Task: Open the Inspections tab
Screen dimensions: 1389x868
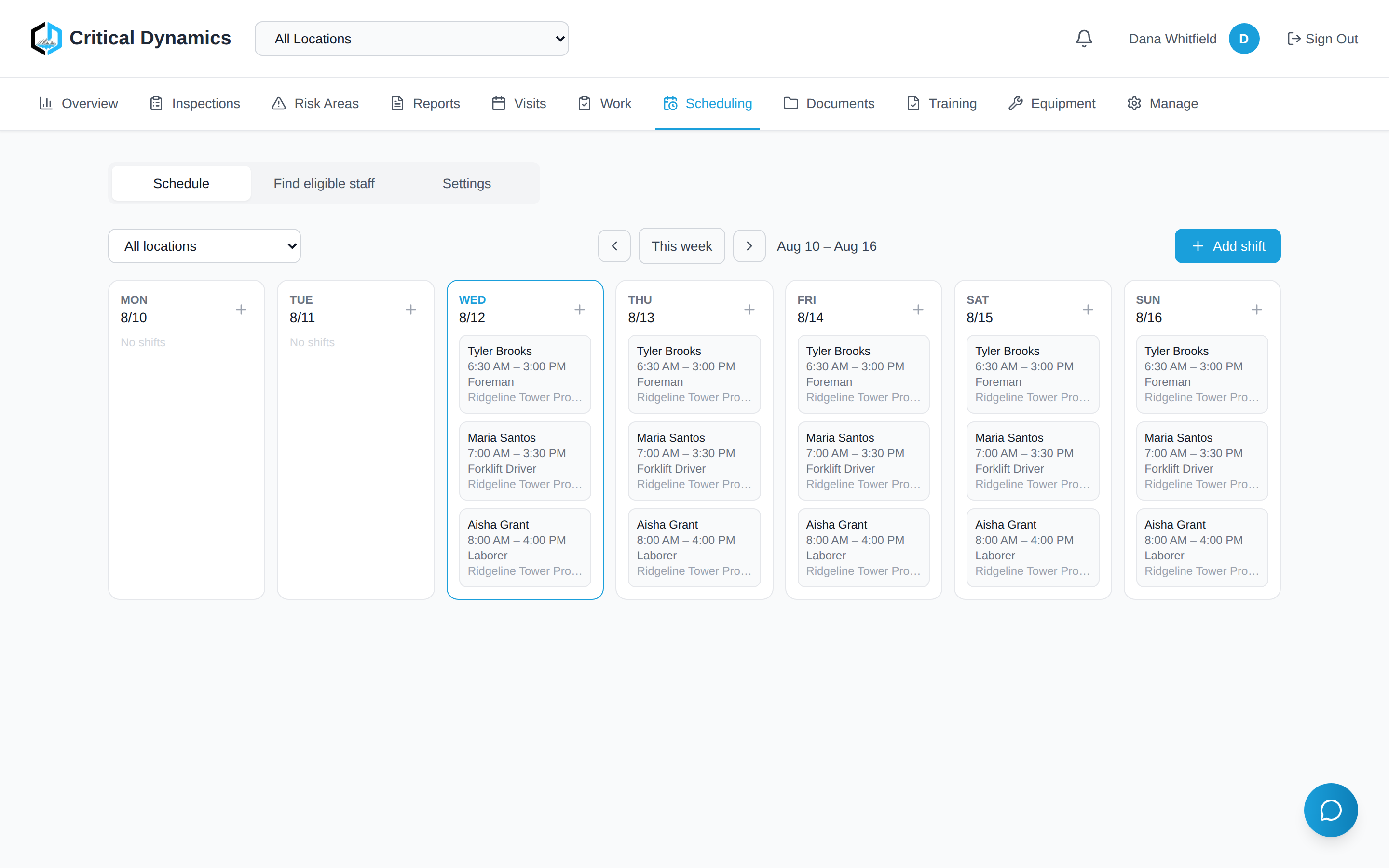Action: click(x=194, y=103)
